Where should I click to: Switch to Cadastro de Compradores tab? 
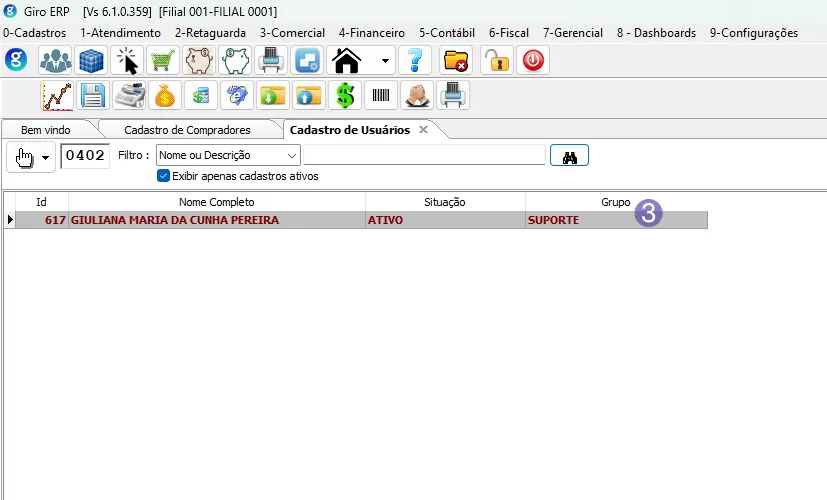[186, 130]
